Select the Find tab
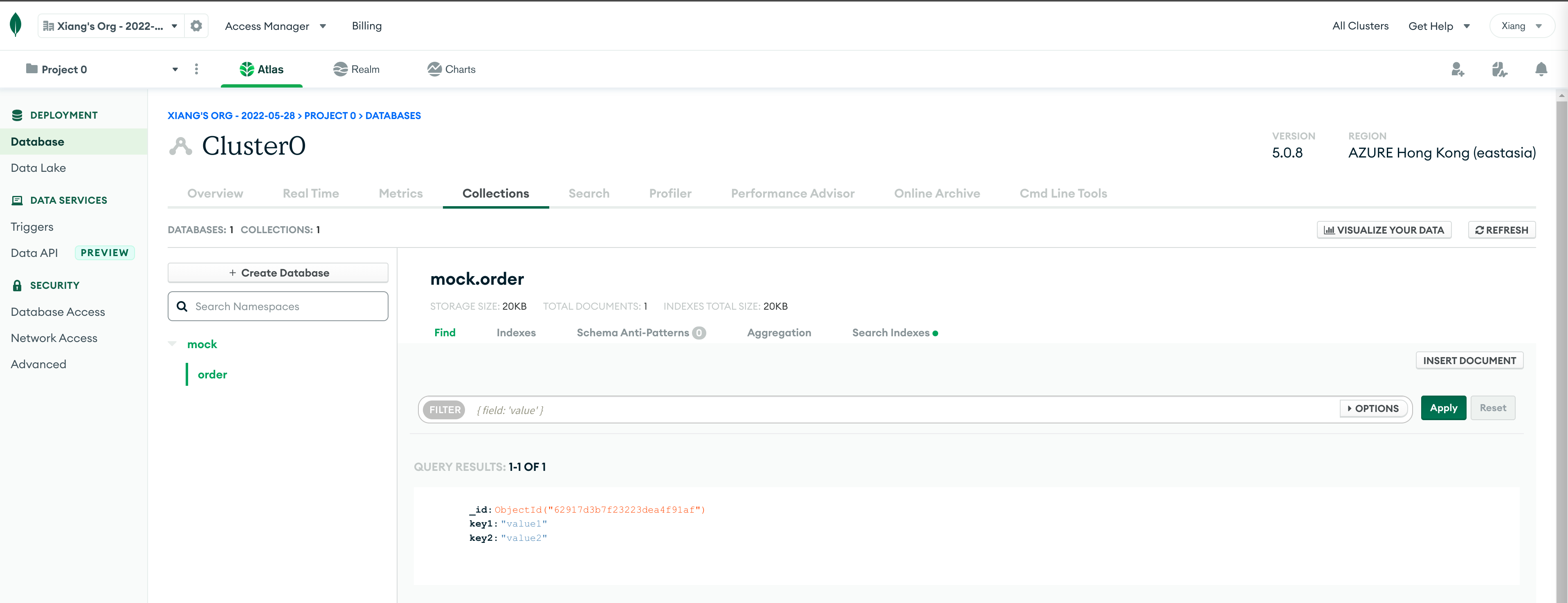 (445, 333)
